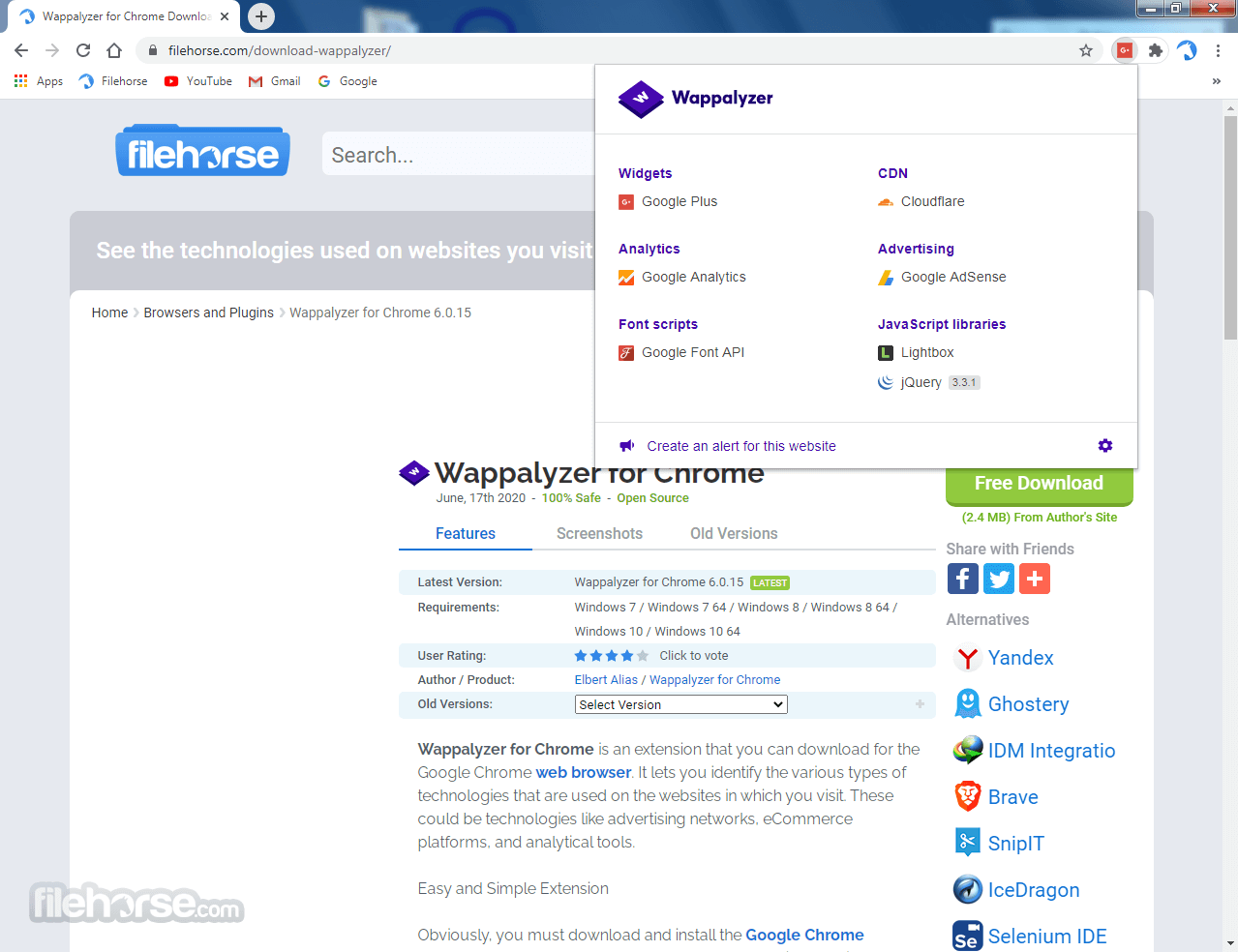Share on Facebook
The height and width of the screenshot is (952, 1238).
coord(962,579)
